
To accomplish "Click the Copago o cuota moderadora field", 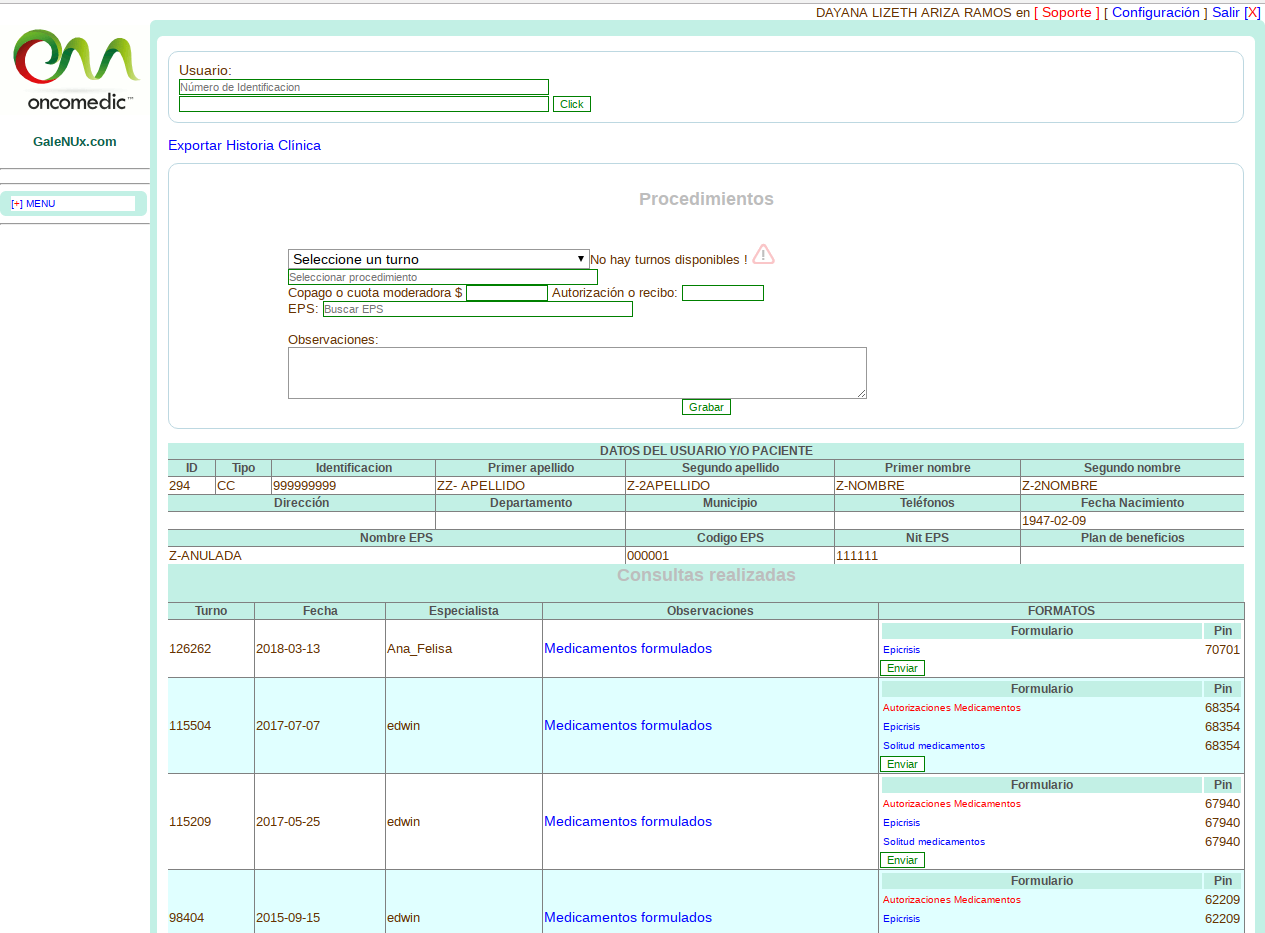I will pos(506,293).
